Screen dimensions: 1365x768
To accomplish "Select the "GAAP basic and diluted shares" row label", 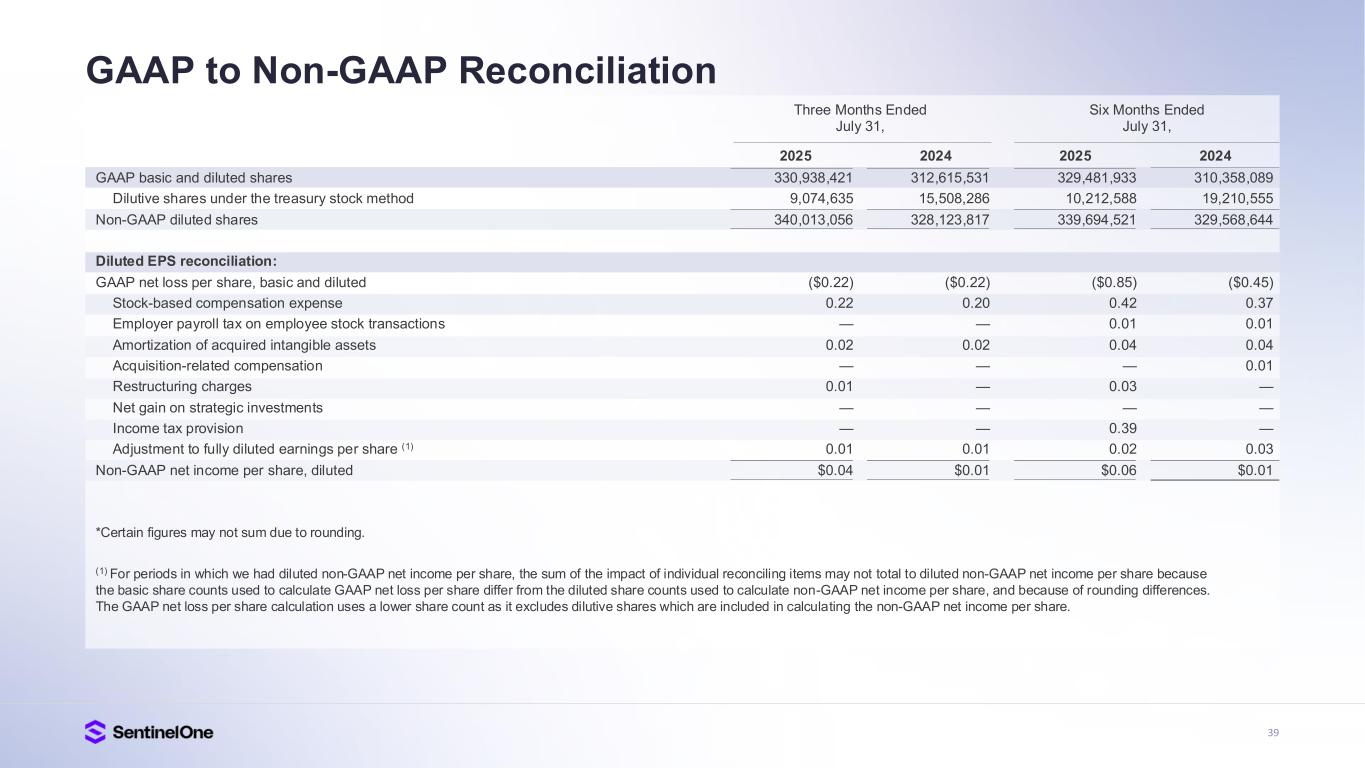I will (x=194, y=178).
